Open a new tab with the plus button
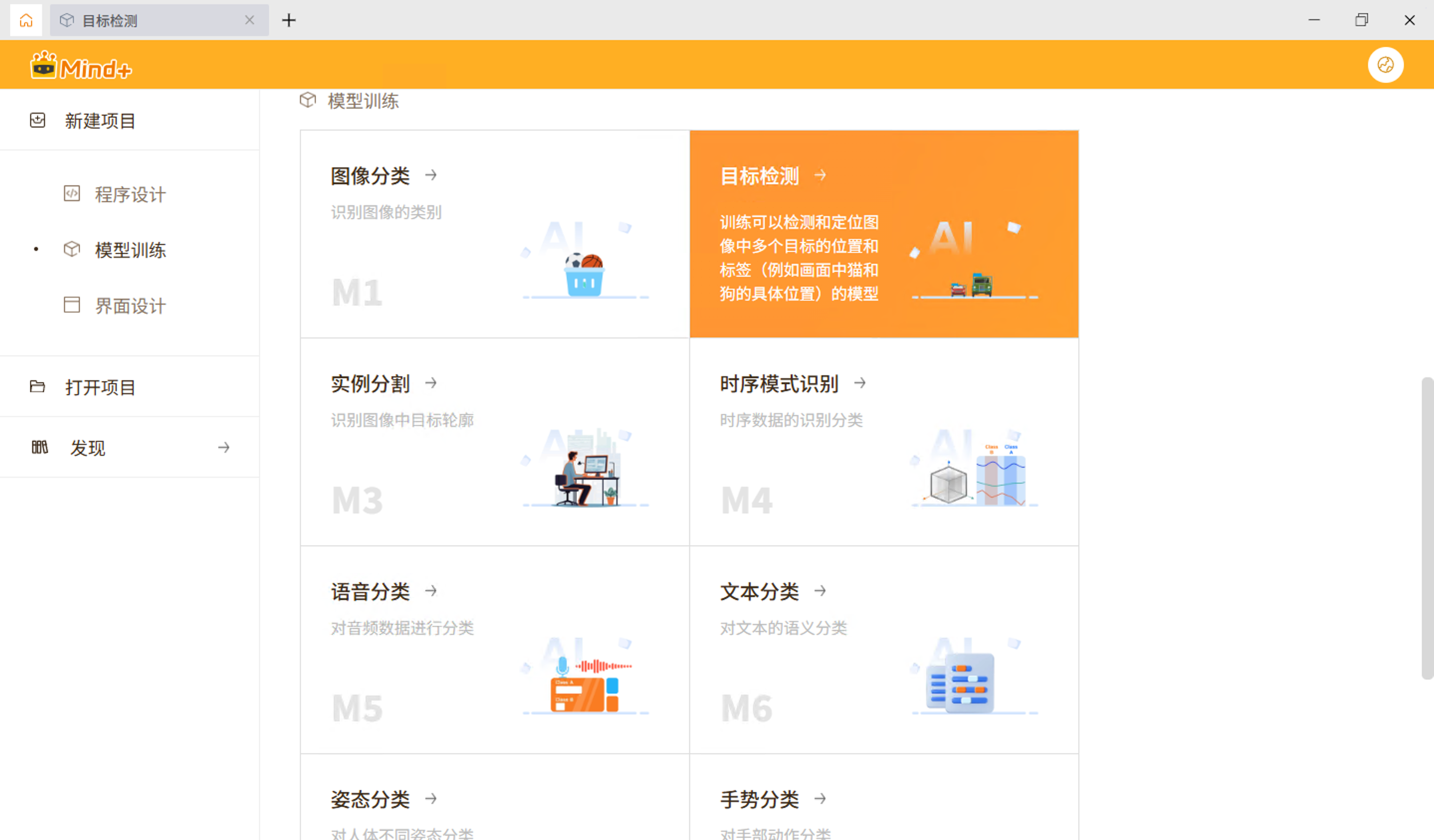Viewport: 1434px width, 840px height. pyautogui.click(x=288, y=20)
